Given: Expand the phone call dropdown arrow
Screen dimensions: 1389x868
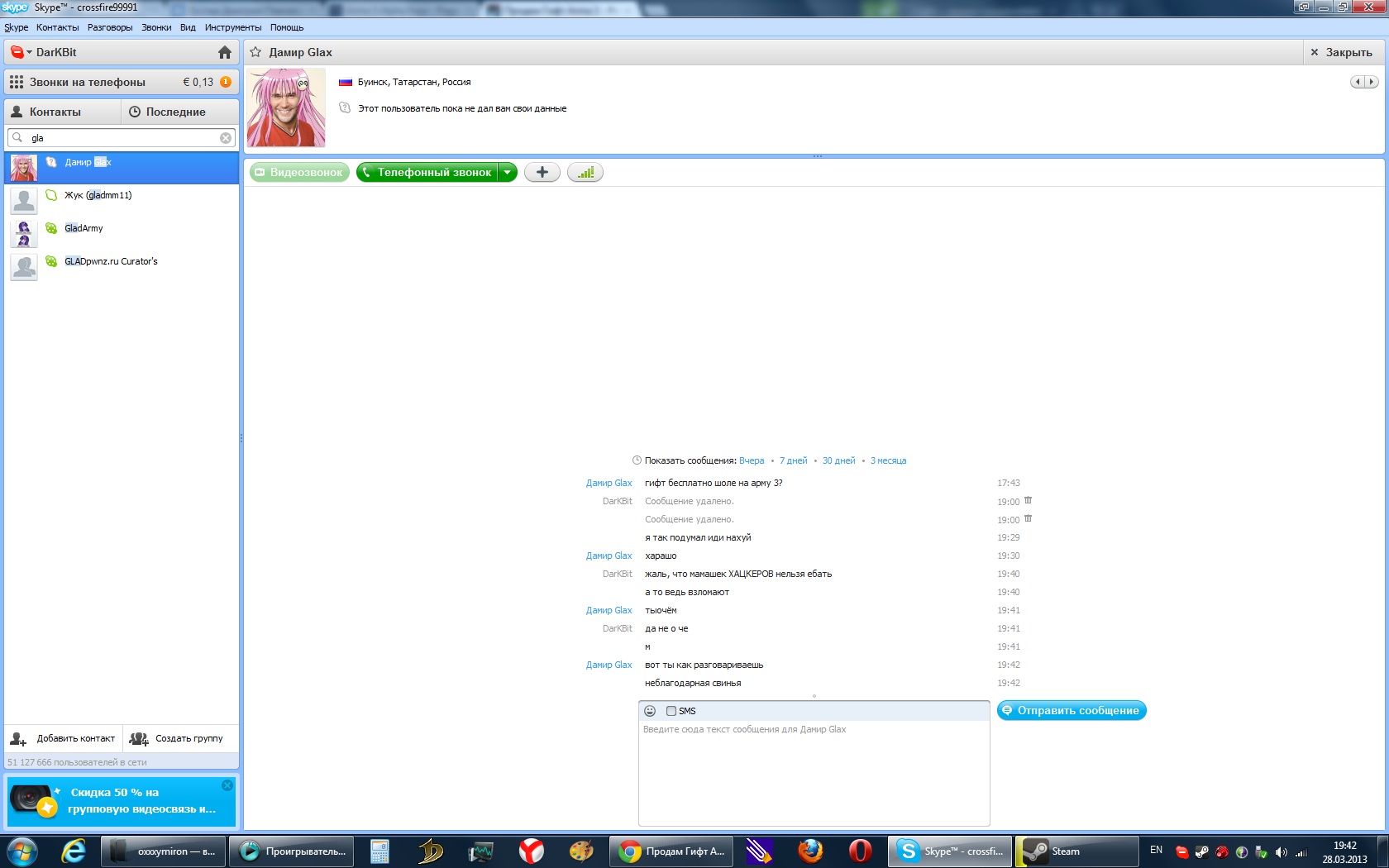Looking at the screenshot, I should 508,172.
